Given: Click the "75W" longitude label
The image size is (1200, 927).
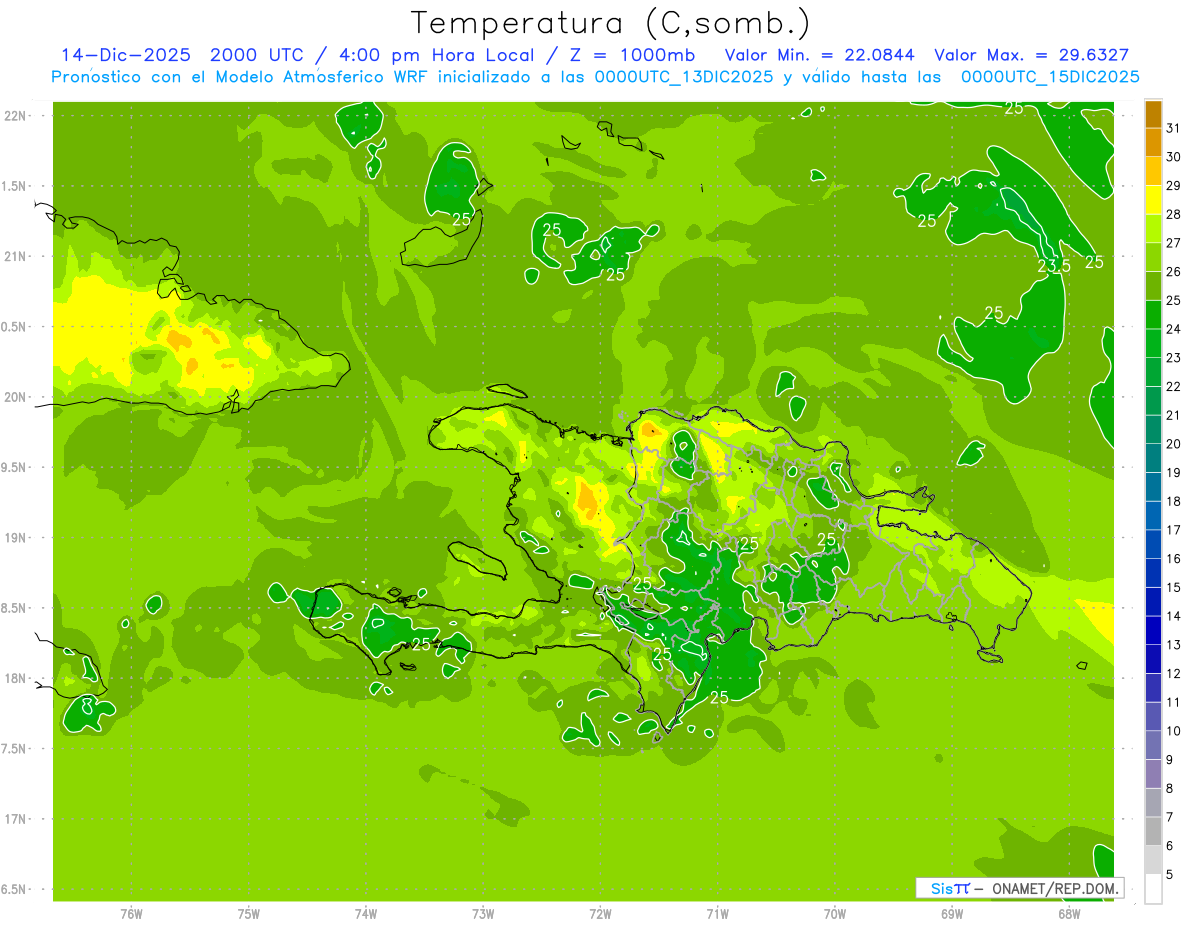Looking at the screenshot, I should (249, 913).
